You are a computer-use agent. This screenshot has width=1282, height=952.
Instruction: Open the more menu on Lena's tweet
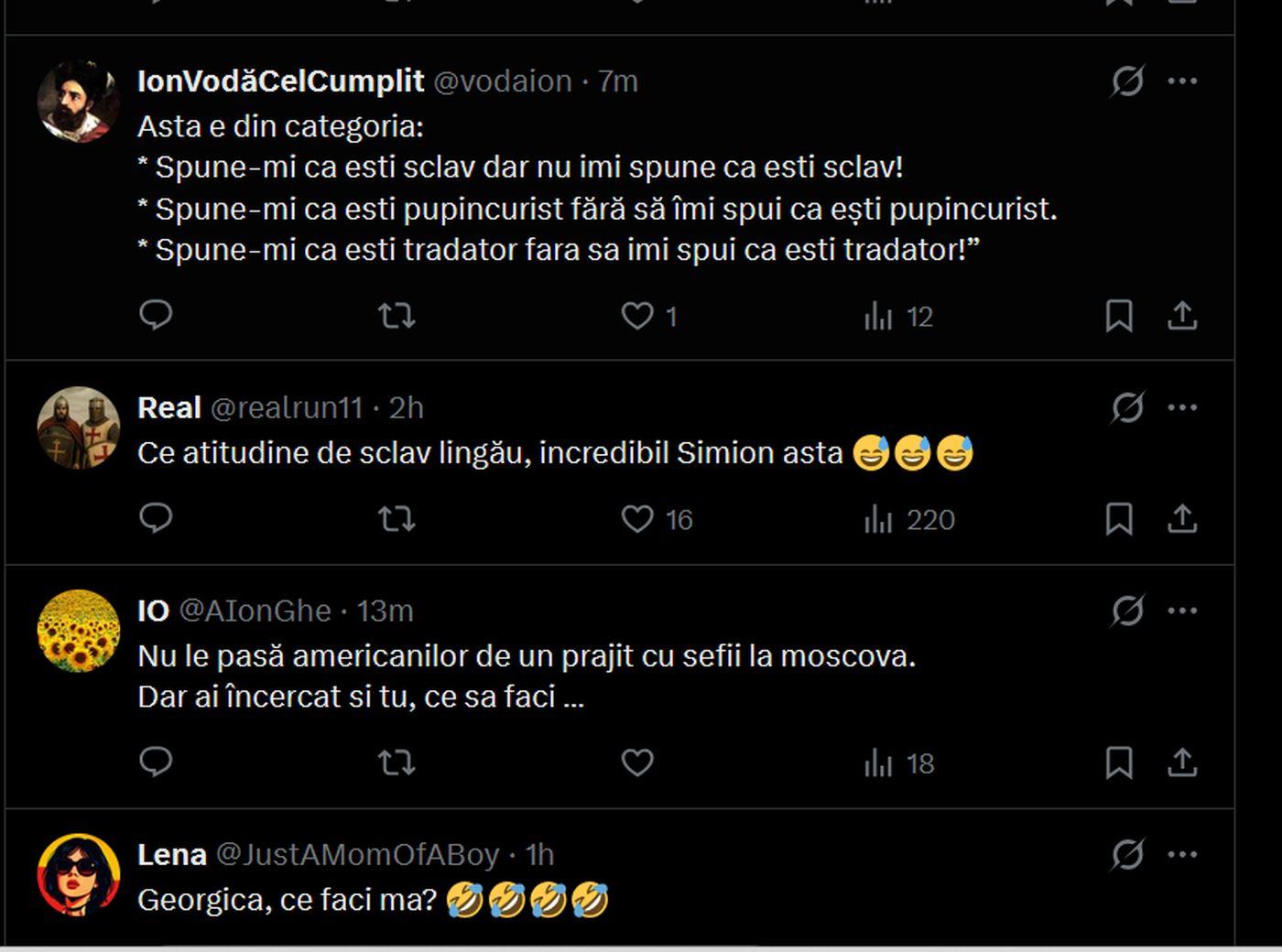click(1181, 853)
